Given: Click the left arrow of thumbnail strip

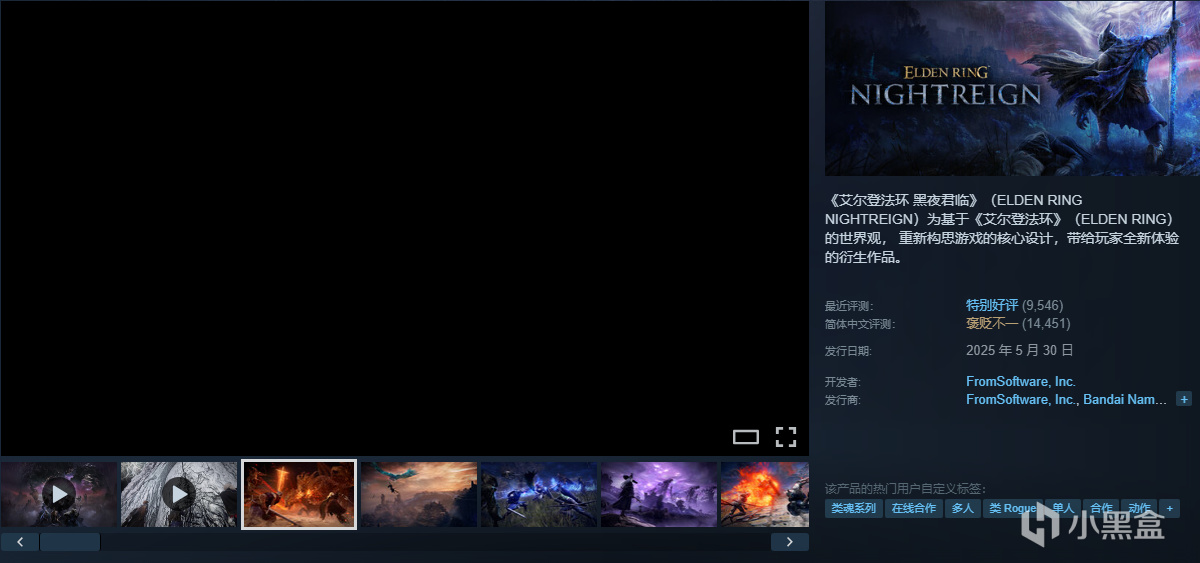Looking at the screenshot, I should coord(20,542).
